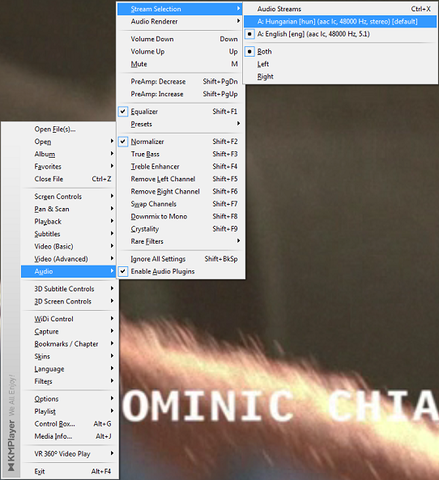Open the Capture submenu
Screen dimensions: 439x480
68,331
